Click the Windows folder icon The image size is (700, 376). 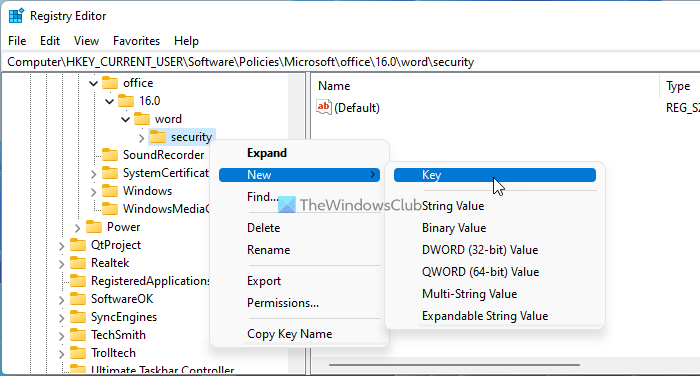pos(110,191)
